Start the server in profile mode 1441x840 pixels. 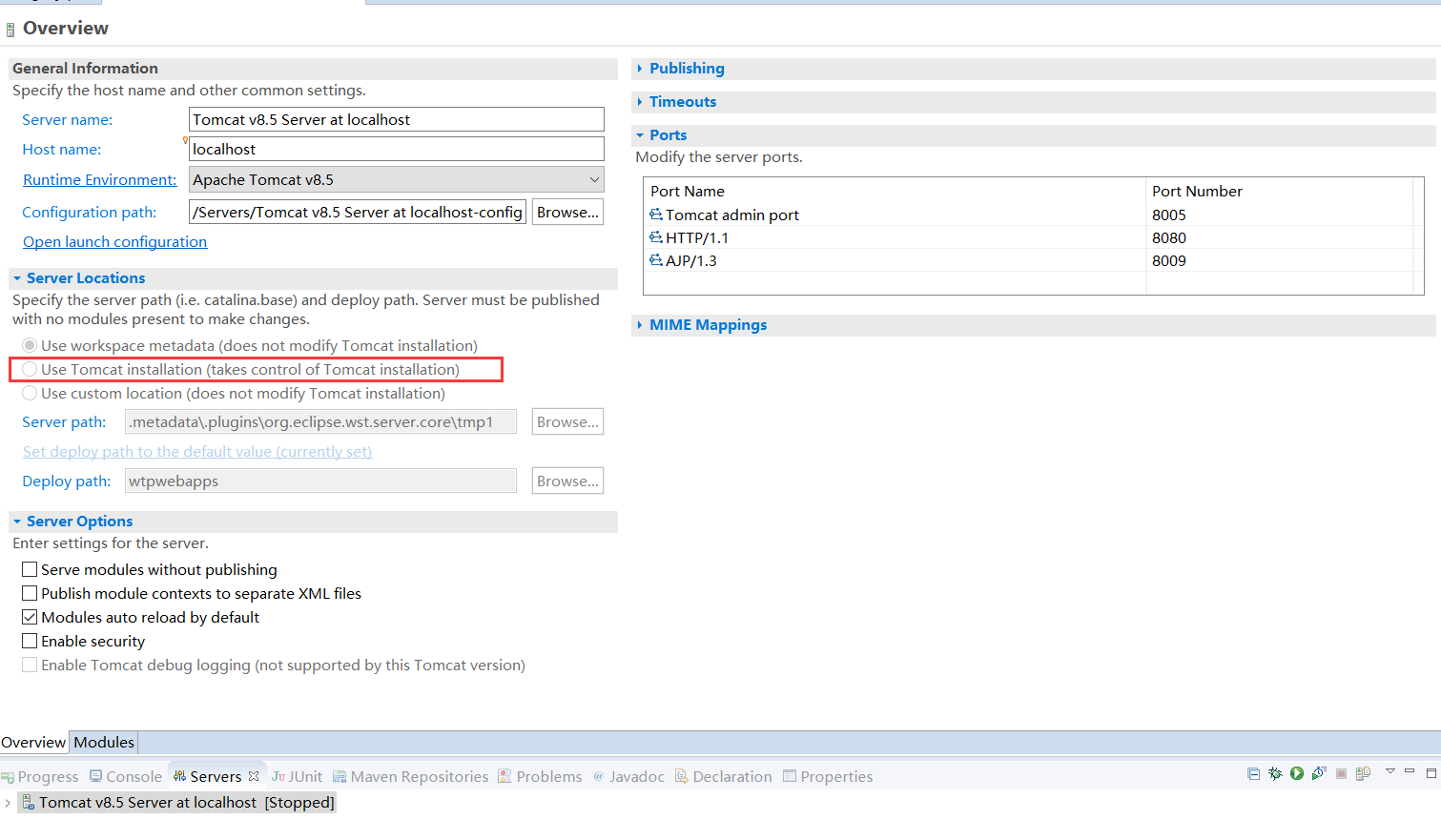click(x=1319, y=773)
